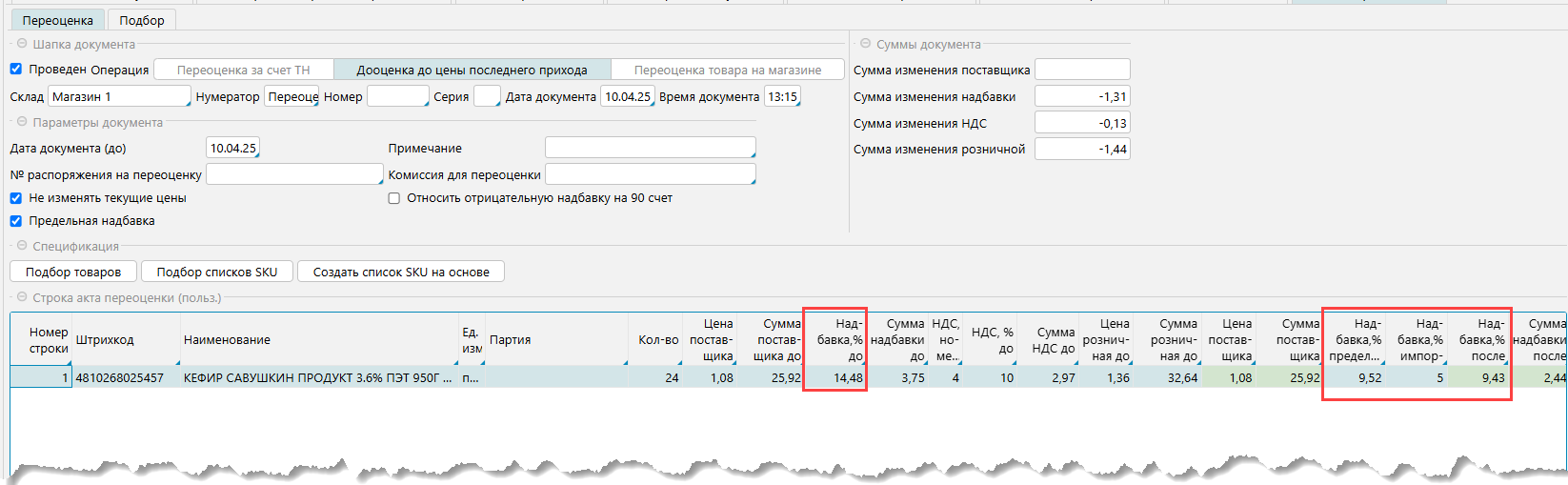
Task: Collapse Строка акта переоценки section icon
Action: coord(22,297)
